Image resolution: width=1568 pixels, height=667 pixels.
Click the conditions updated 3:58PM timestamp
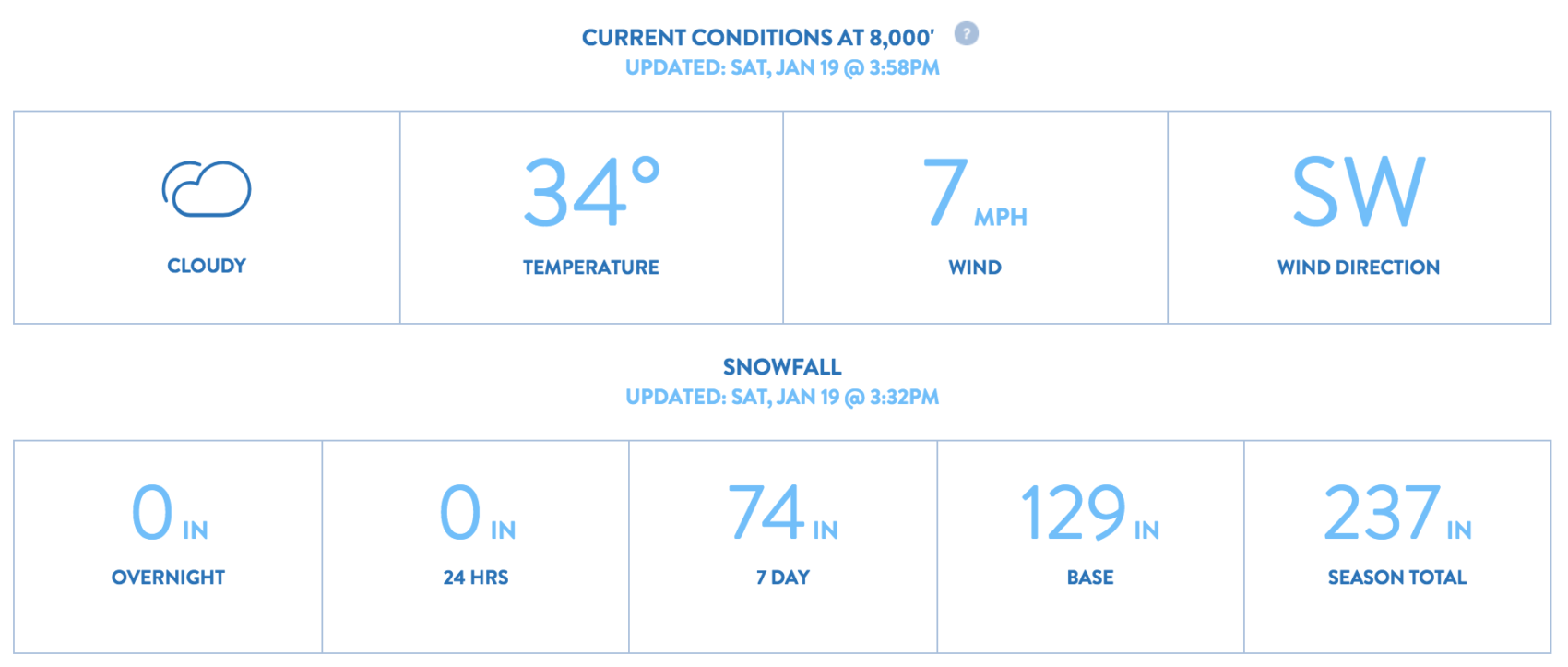coord(782,67)
